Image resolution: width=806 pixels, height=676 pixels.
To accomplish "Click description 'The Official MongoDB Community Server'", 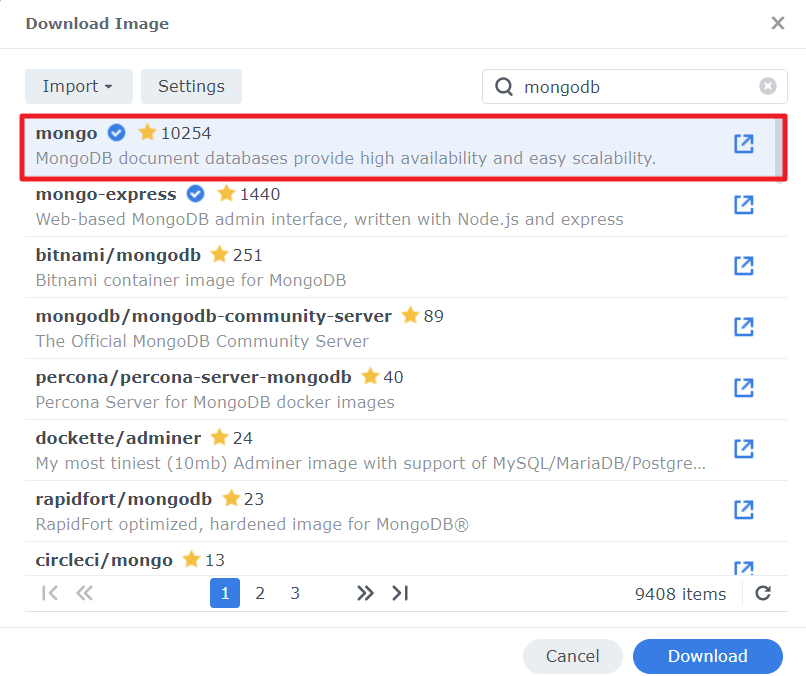I will [x=202, y=341].
